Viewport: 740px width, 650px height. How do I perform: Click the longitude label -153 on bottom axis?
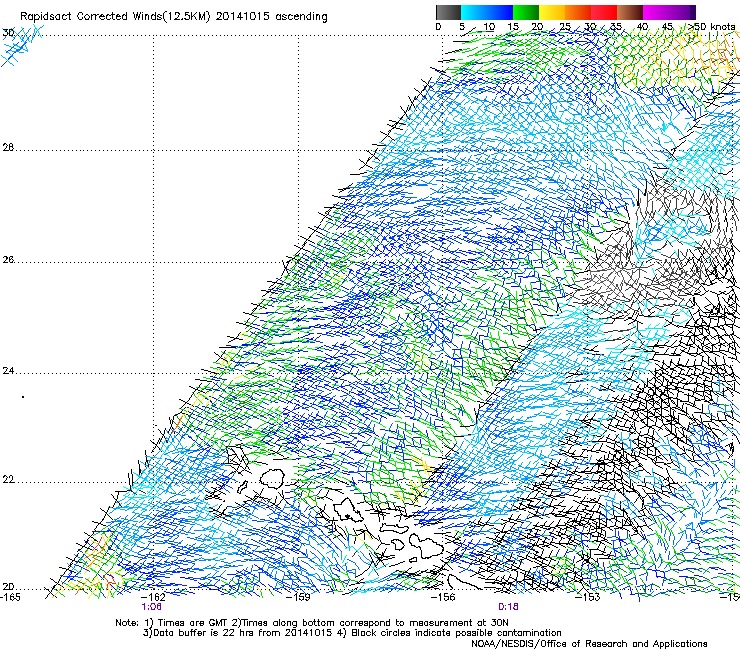click(x=588, y=597)
